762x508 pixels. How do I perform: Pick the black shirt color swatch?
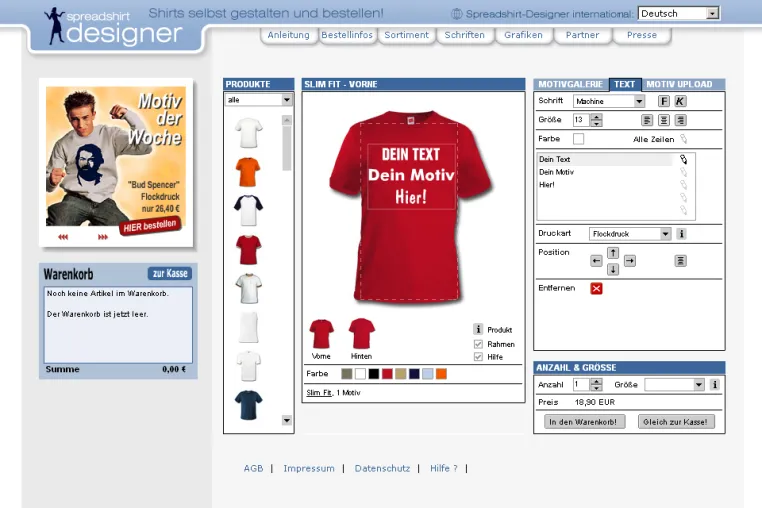click(373, 374)
